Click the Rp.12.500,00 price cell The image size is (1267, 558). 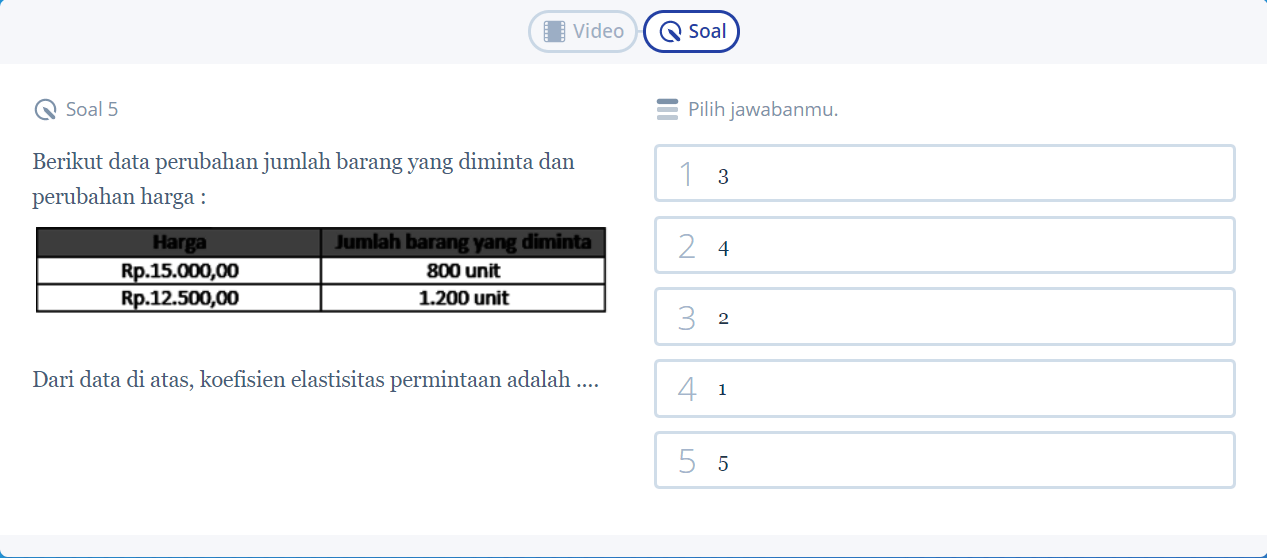(x=179, y=298)
